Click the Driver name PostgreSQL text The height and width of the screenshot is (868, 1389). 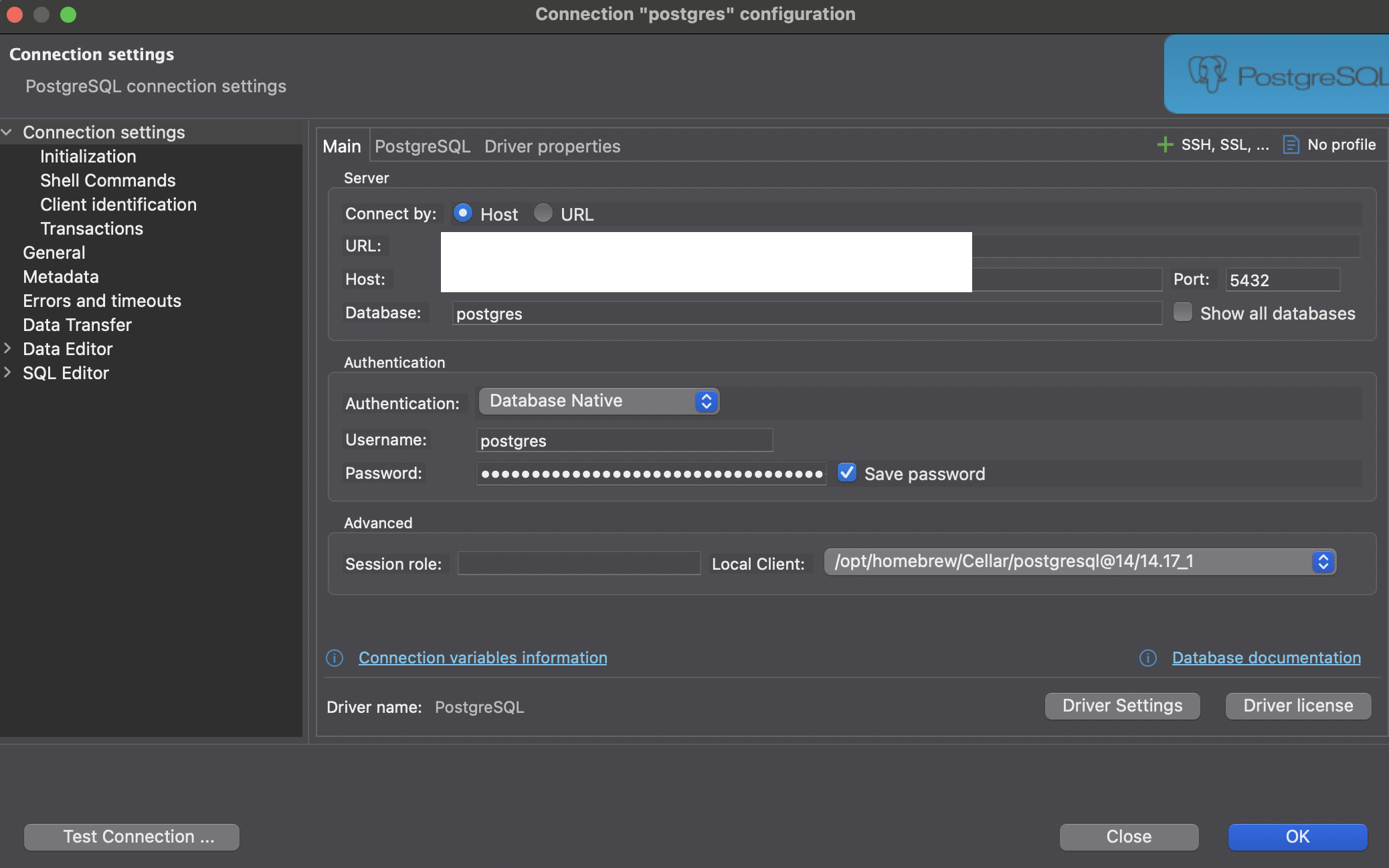pyautogui.click(x=479, y=708)
